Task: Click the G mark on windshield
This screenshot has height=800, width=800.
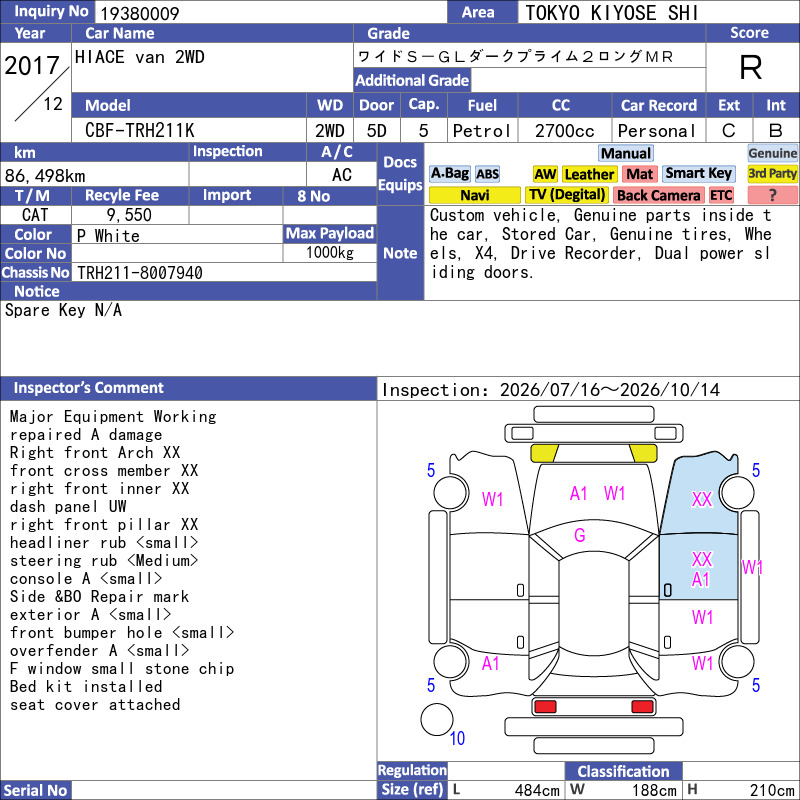Action: tap(580, 535)
